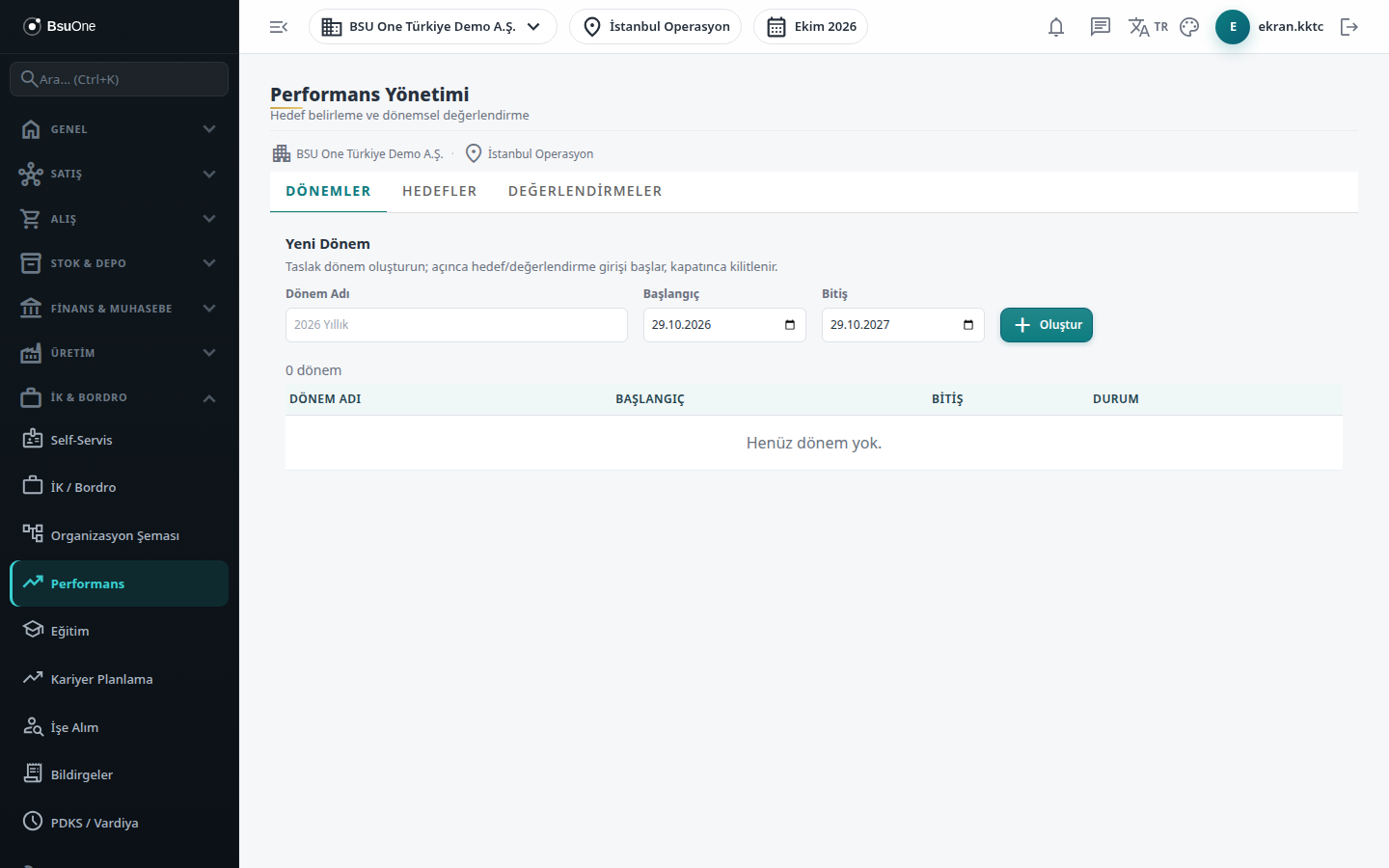Collapse the sidebar menu toggle icon

tap(279, 27)
